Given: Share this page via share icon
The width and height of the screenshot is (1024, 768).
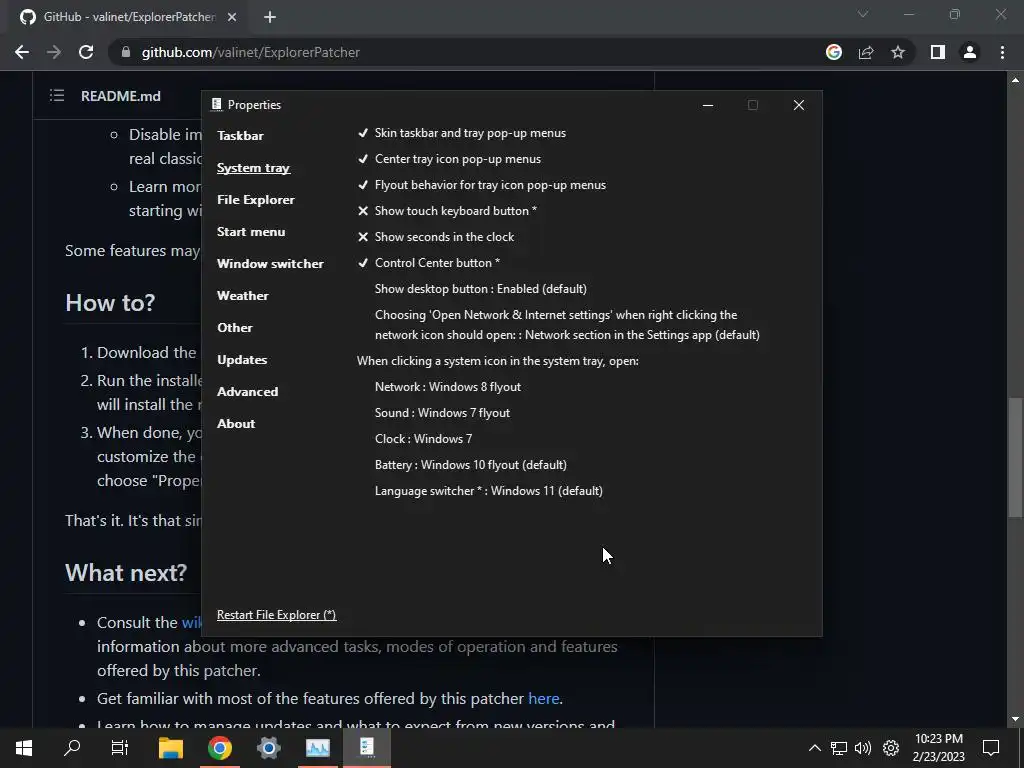Looking at the screenshot, I should coord(866,52).
